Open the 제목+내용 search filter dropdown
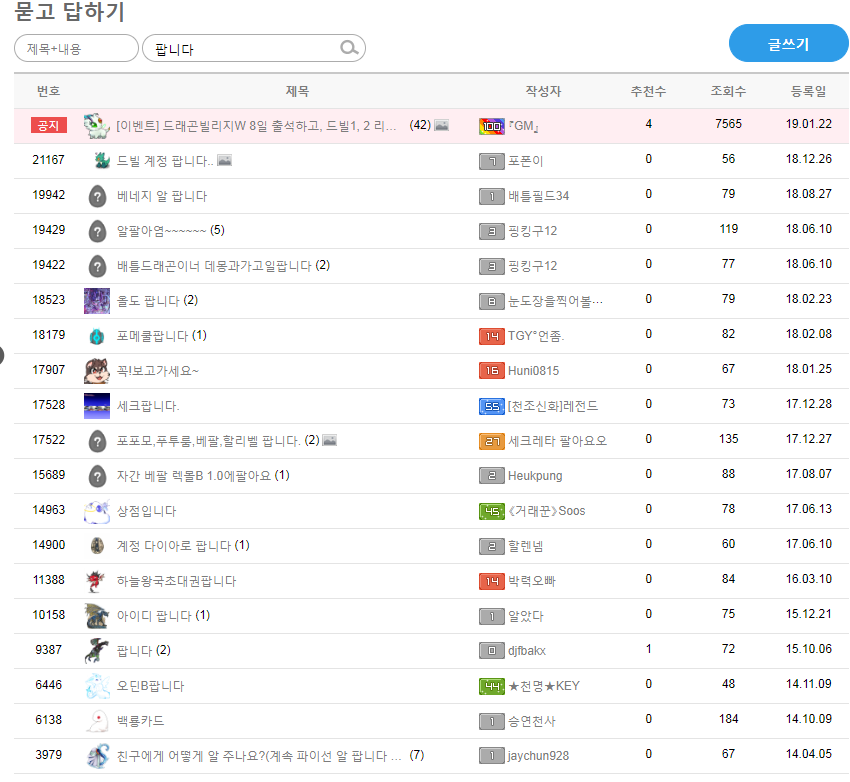850x782 pixels. coord(76,48)
